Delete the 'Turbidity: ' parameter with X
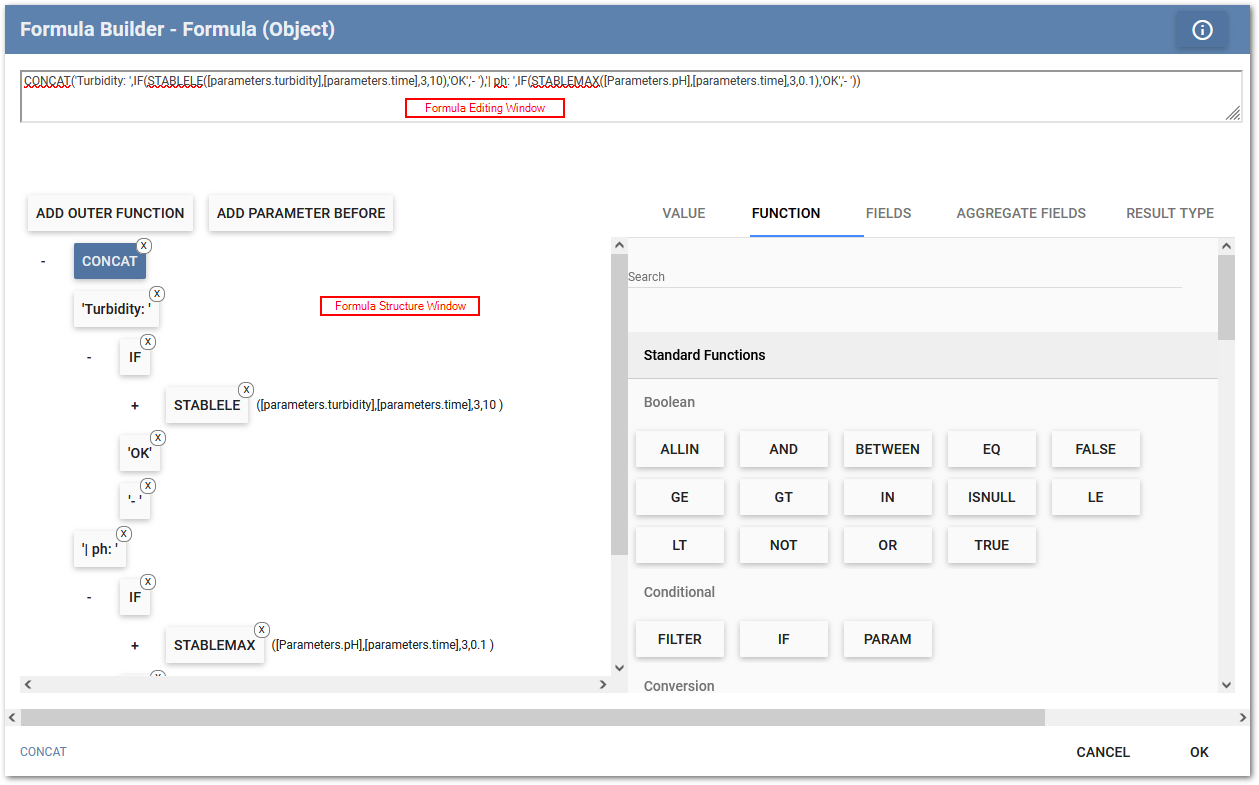Image resolution: width=1259 pixels, height=785 pixels. coord(157,294)
